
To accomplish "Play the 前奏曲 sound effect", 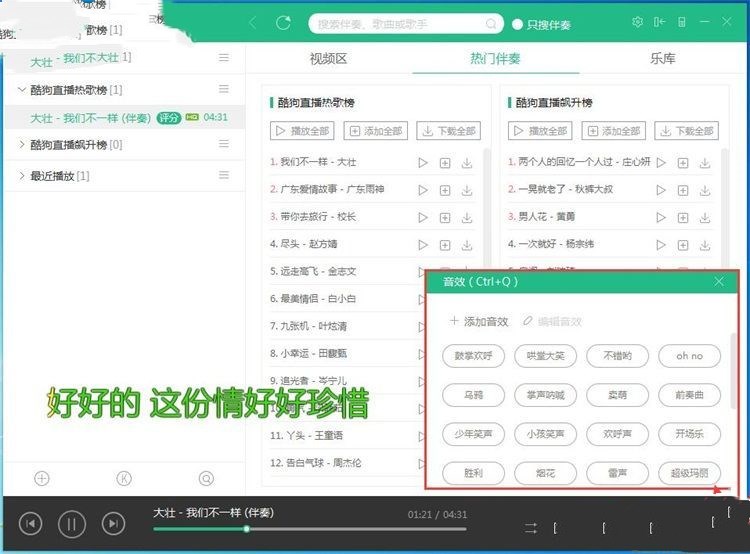I will pos(689,395).
